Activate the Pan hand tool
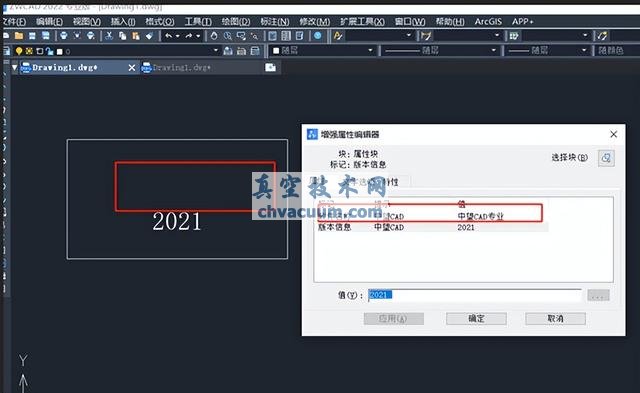The image size is (640, 393). click(x=214, y=36)
